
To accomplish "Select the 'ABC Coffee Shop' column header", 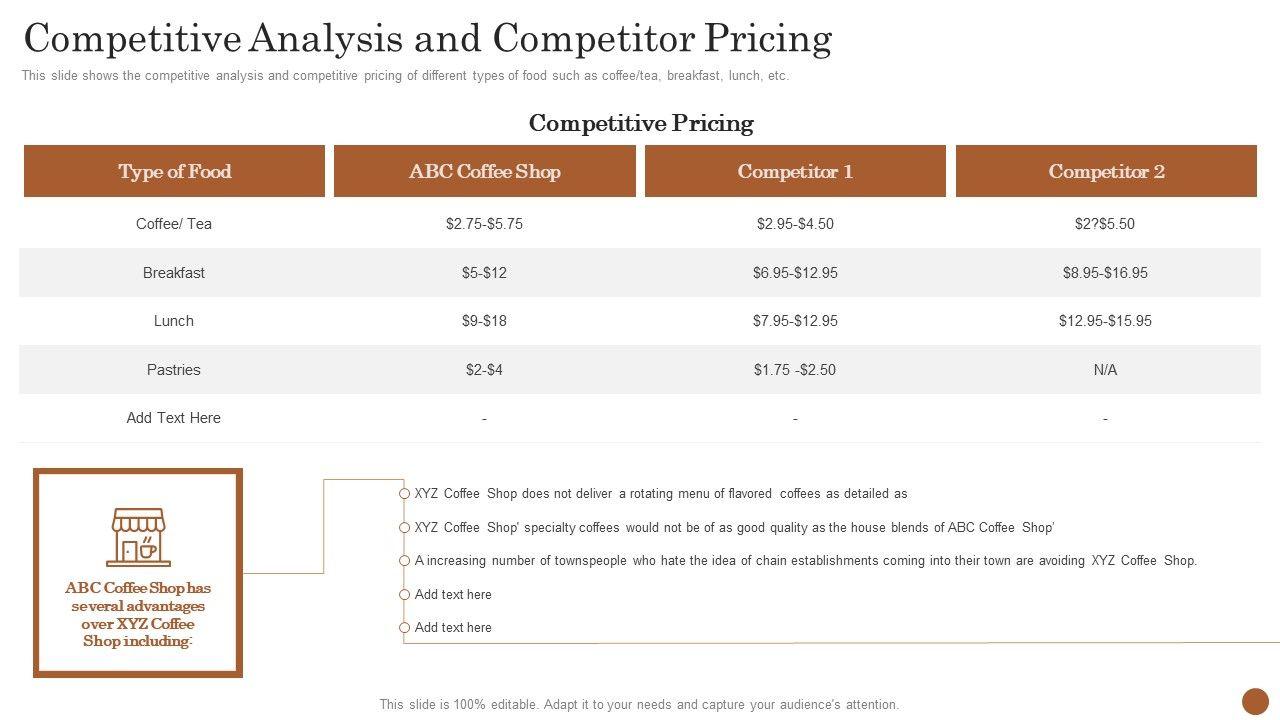I will tap(484, 171).
